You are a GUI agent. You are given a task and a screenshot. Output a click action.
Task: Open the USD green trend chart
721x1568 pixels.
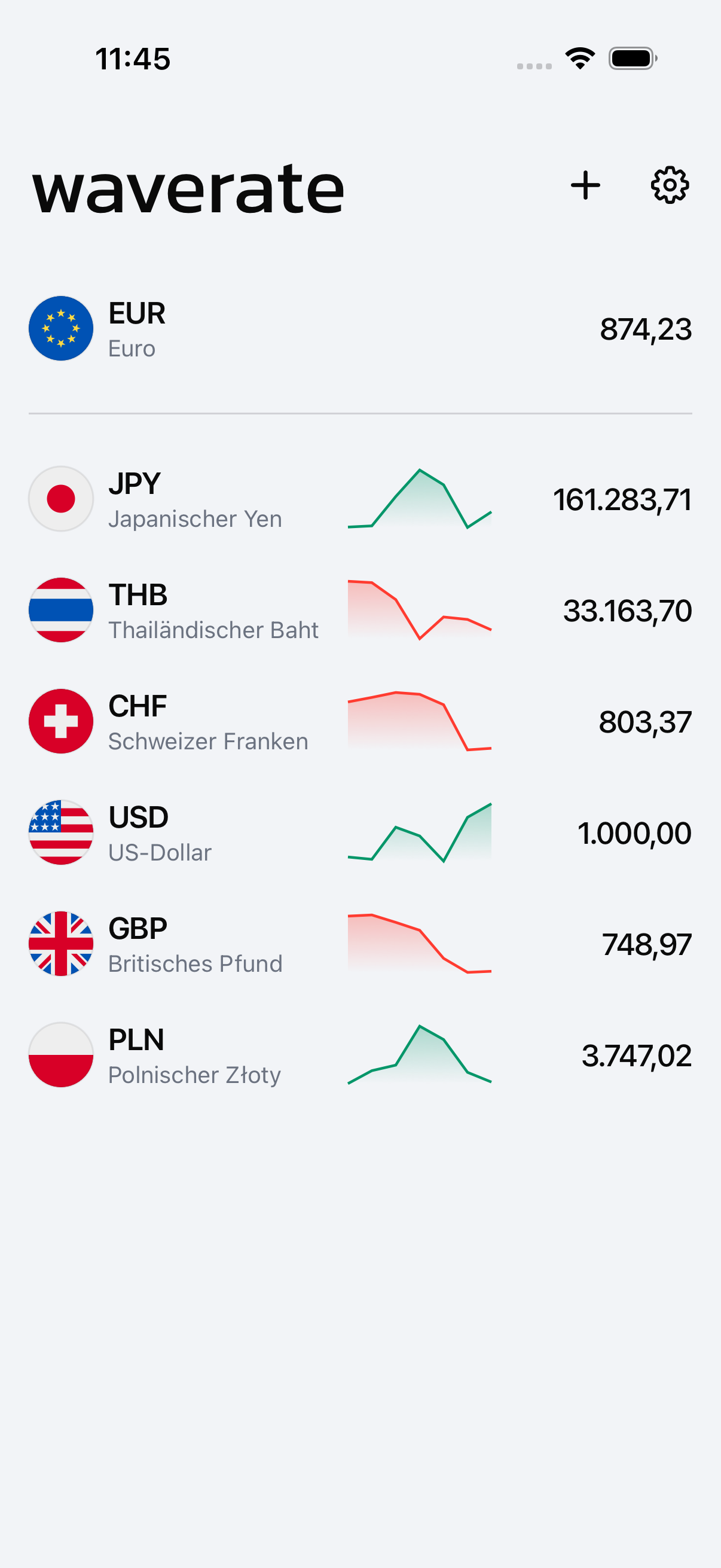pos(420,832)
